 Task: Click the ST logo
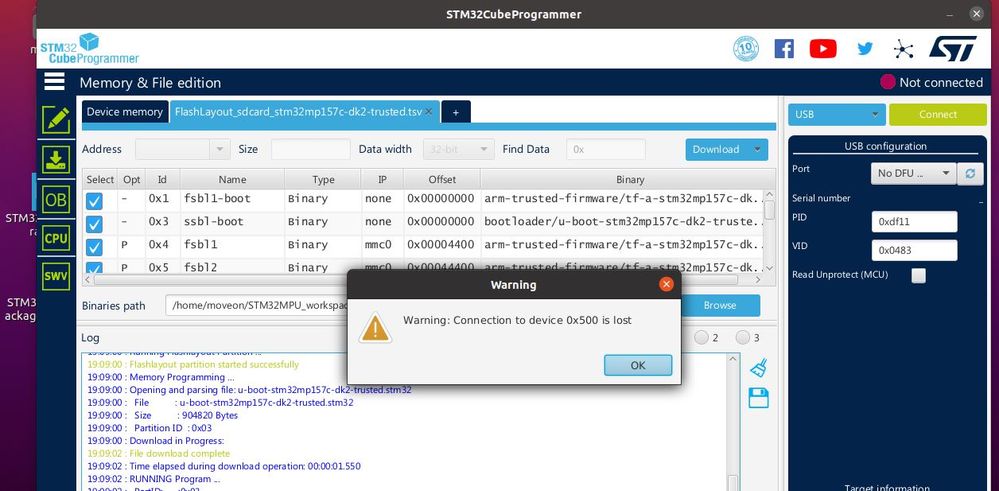coord(952,48)
